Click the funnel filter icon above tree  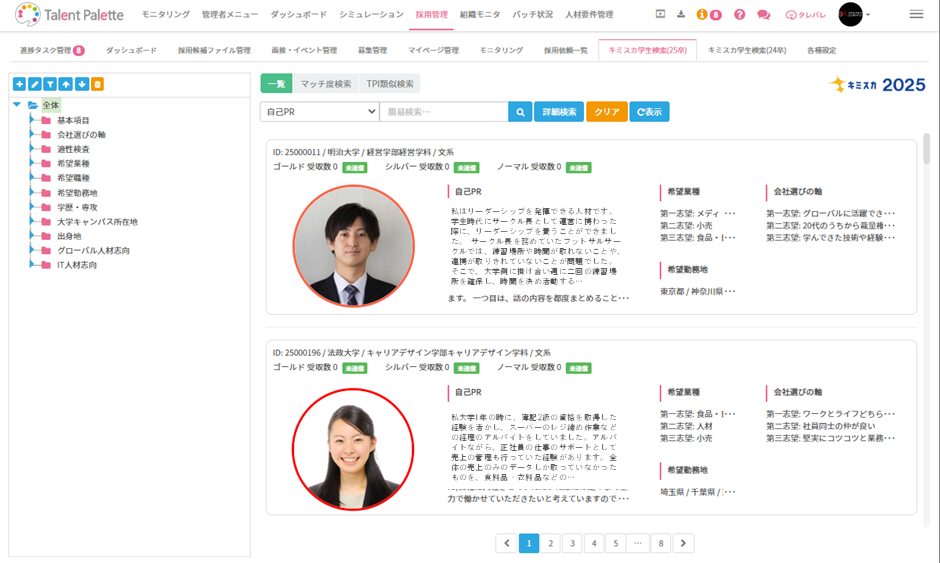tap(50, 85)
